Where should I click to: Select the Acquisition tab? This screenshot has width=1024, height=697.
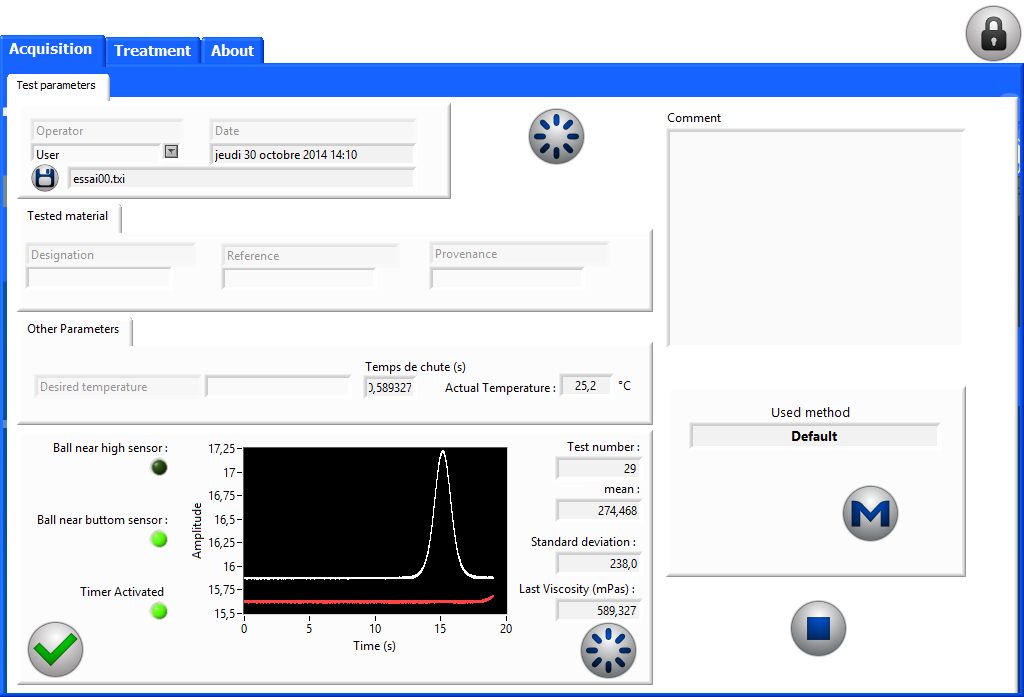point(52,48)
